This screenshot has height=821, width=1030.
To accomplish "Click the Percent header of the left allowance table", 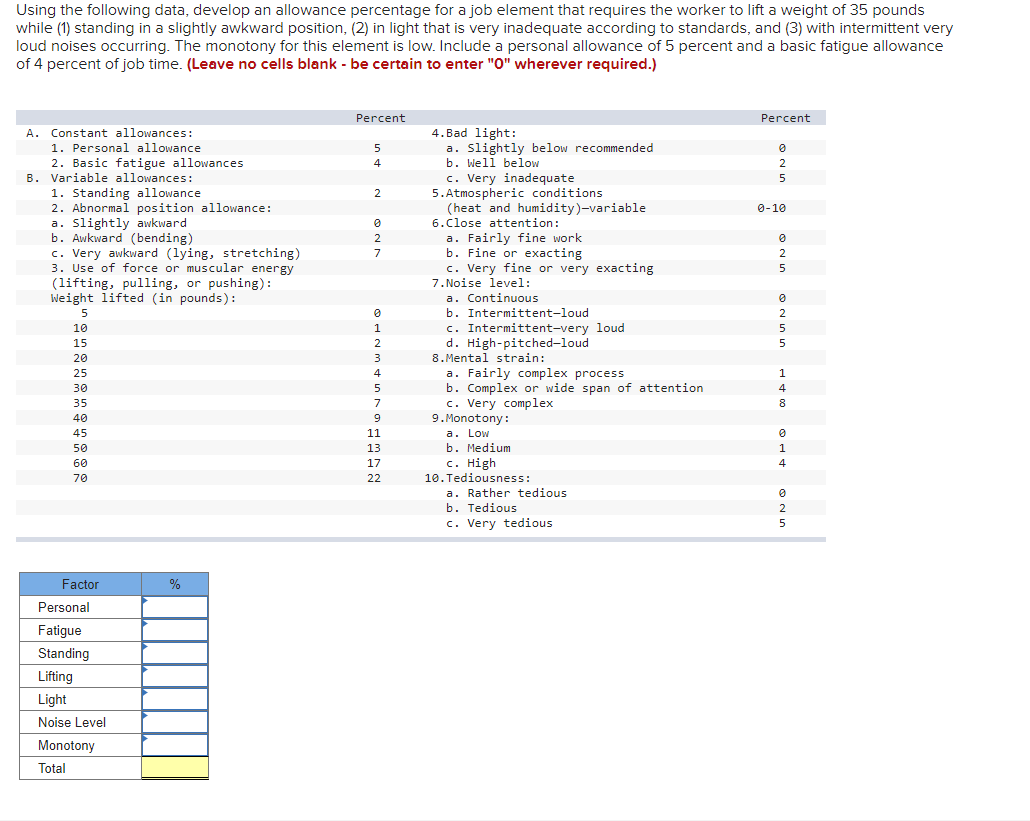I will coord(380,118).
